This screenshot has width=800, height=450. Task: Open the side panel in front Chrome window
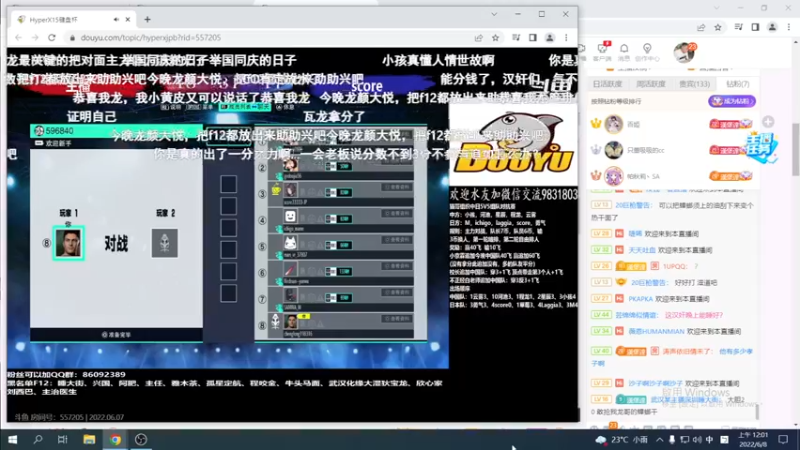(x=533, y=38)
